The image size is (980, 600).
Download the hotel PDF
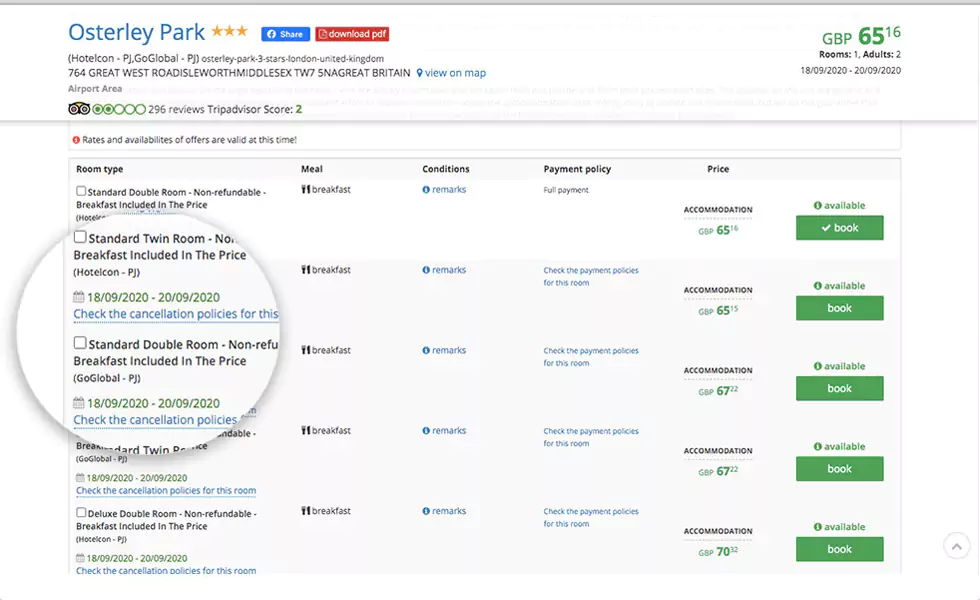[x=352, y=34]
